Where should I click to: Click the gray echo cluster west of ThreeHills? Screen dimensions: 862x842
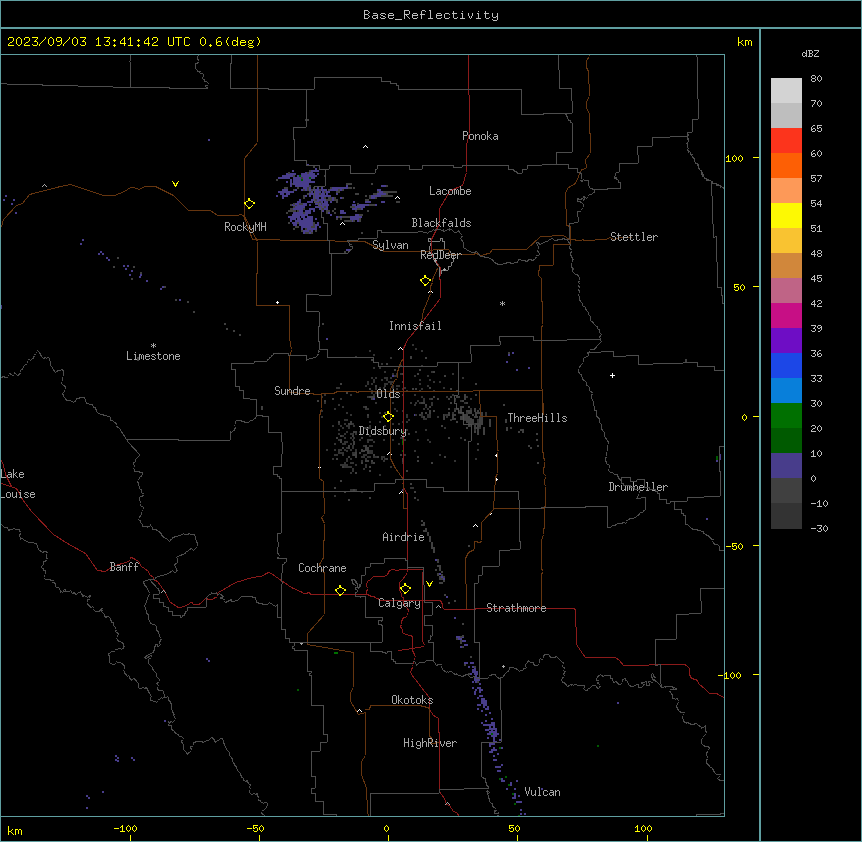471,419
